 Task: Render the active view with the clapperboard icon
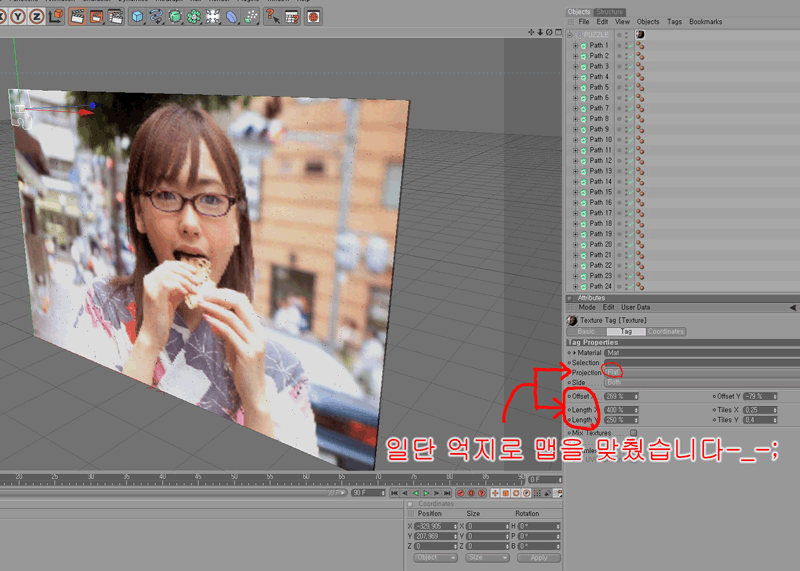tap(77, 17)
